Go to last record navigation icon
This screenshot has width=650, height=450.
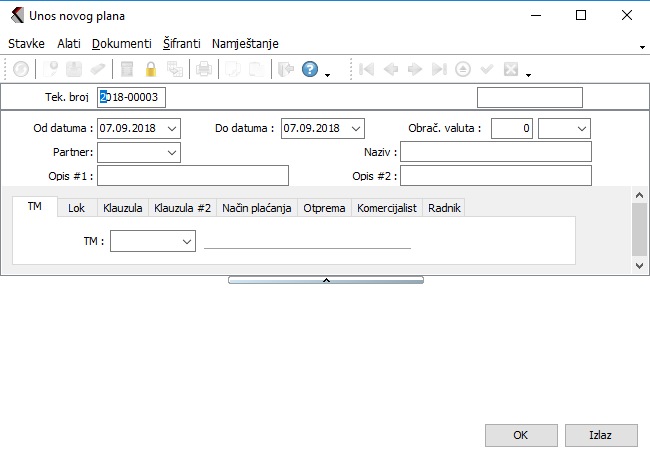(x=439, y=69)
